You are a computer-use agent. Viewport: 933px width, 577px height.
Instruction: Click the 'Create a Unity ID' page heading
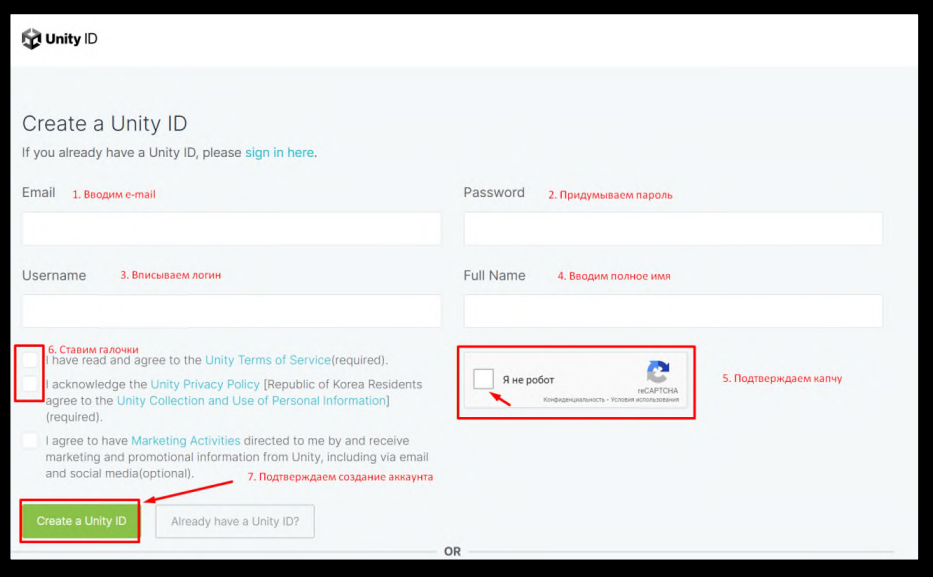[x=105, y=124]
